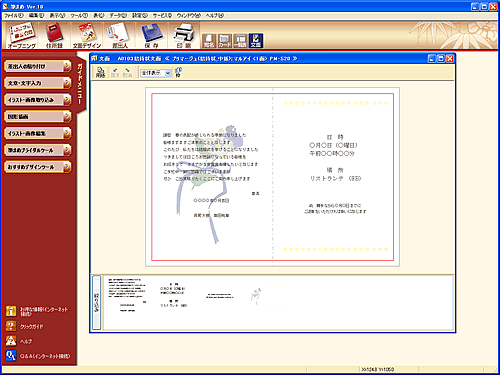Select the ○○○○年○月吉日 date line
Screen dimensions: 500x375
click(211, 200)
